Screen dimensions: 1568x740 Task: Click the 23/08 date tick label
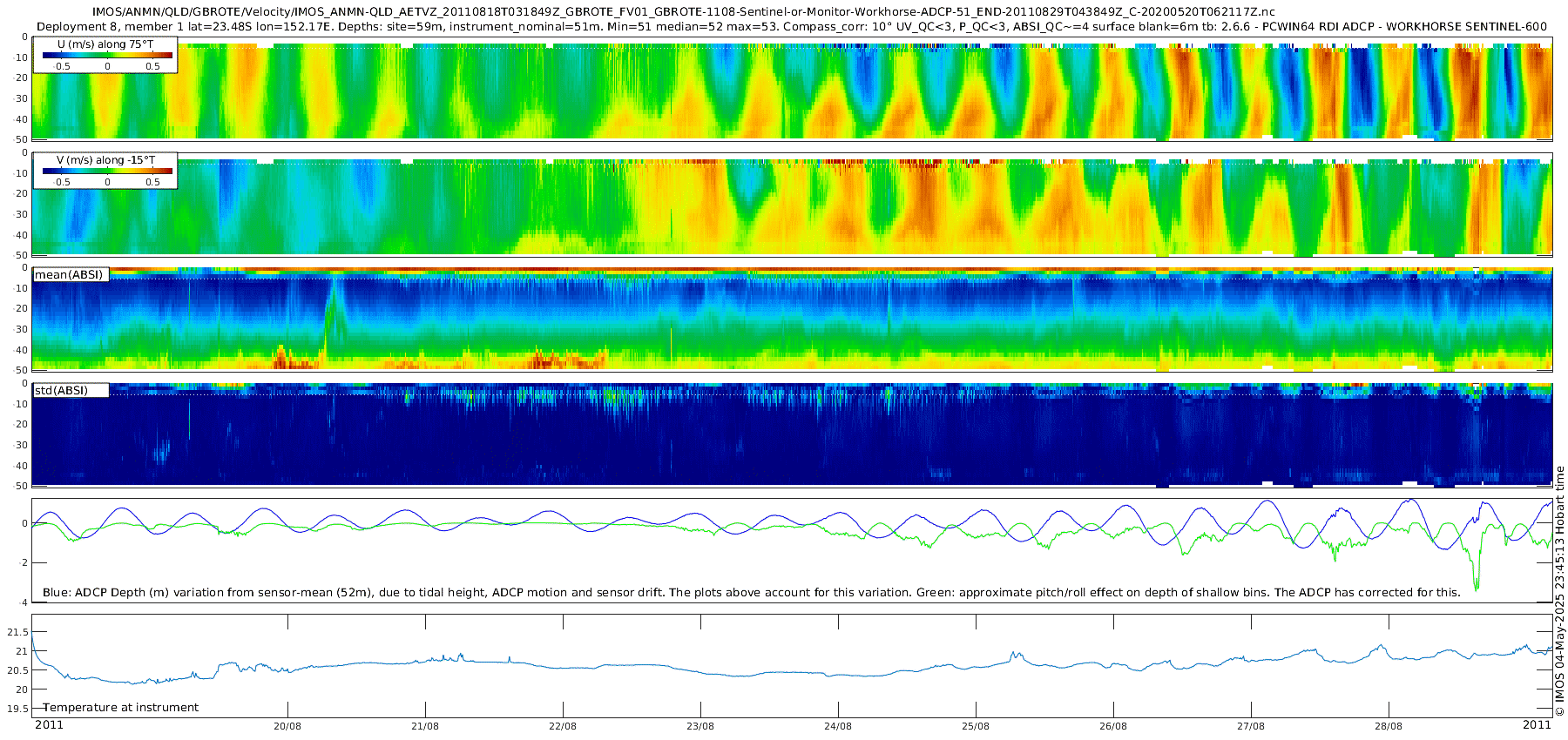pyautogui.click(x=700, y=726)
